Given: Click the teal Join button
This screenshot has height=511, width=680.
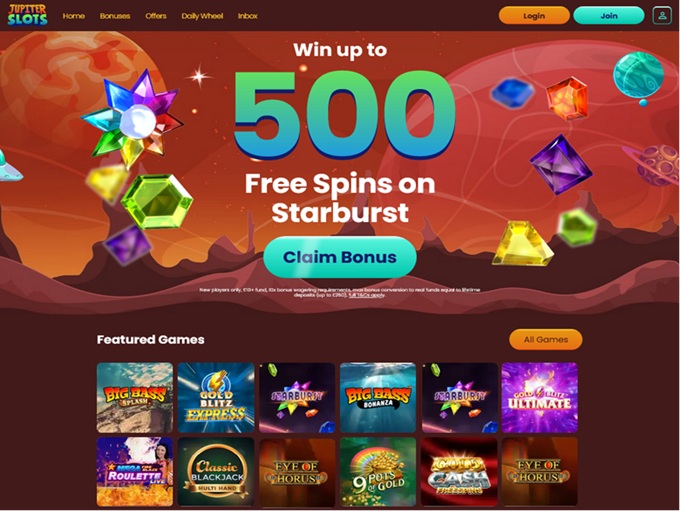Looking at the screenshot, I should 609,16.
